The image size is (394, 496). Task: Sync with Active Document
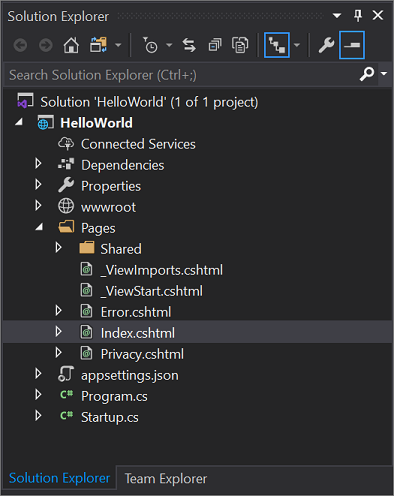coord(189,45)
